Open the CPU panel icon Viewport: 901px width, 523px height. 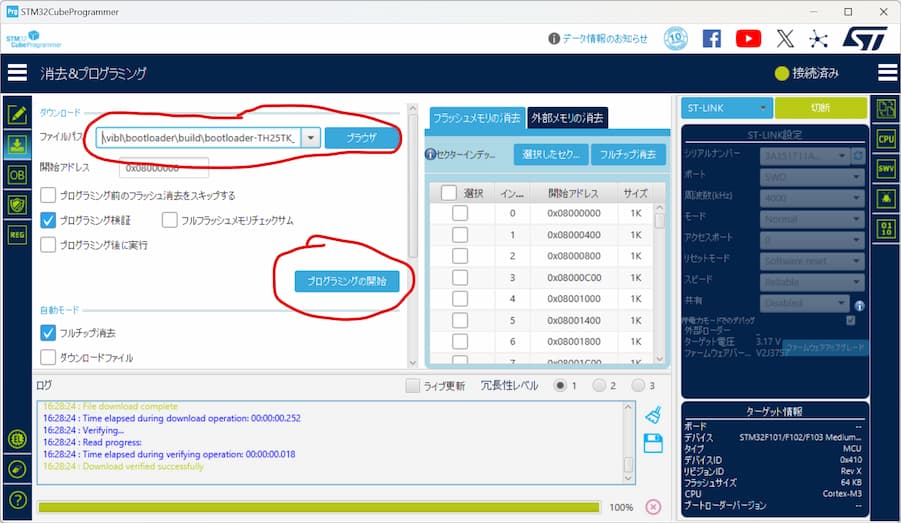point(885,139)
